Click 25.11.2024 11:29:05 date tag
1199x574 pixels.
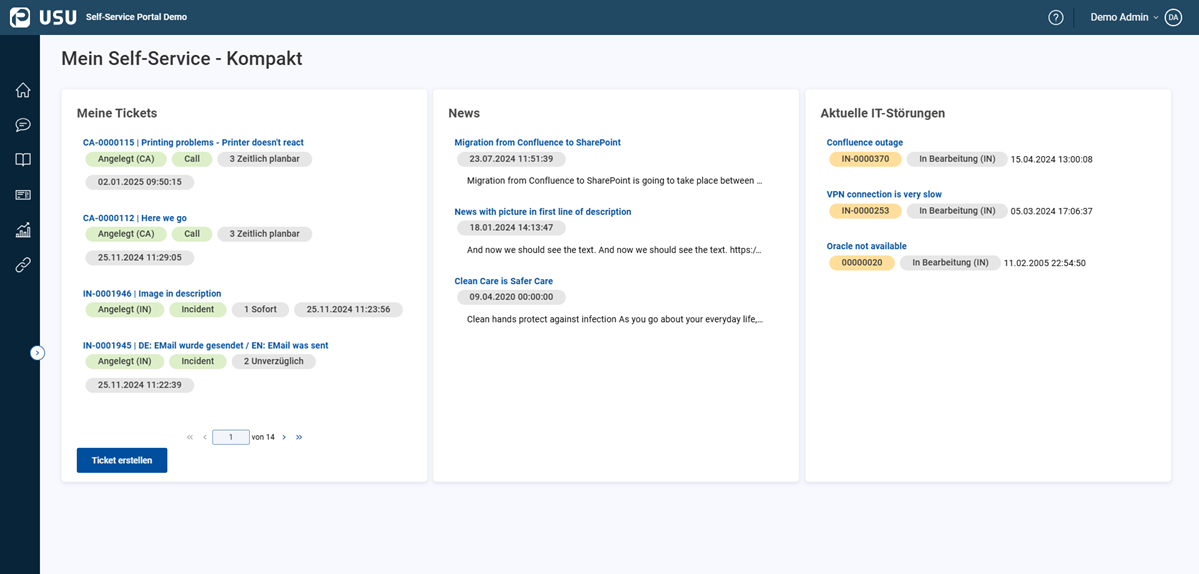coord(140,258)
